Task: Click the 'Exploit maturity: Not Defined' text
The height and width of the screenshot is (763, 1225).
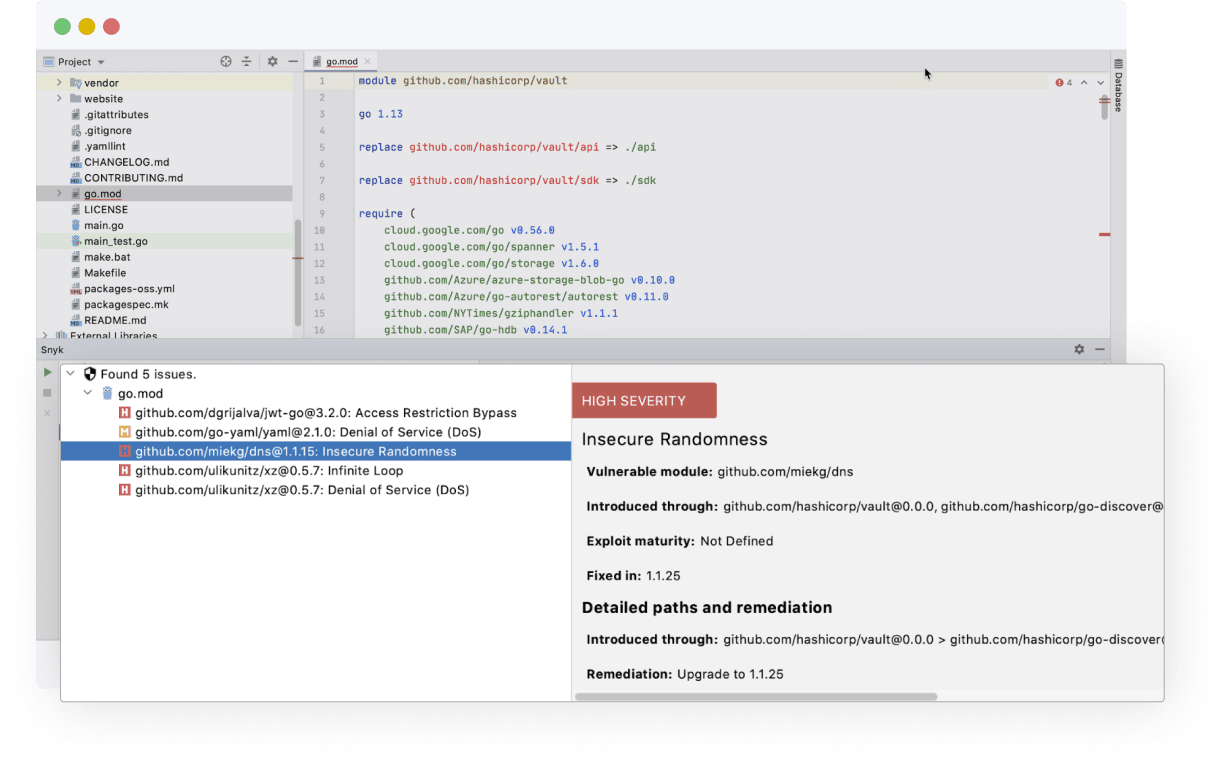Action: (x=680, y=541)
